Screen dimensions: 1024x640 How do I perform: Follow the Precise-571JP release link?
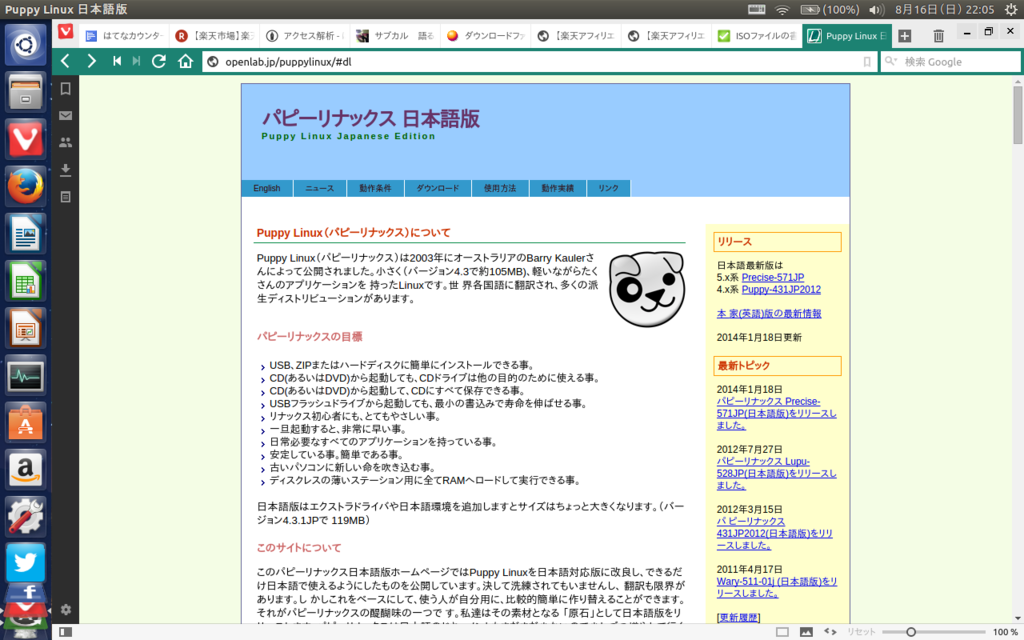pyautogui.click(x=773, y=278)
